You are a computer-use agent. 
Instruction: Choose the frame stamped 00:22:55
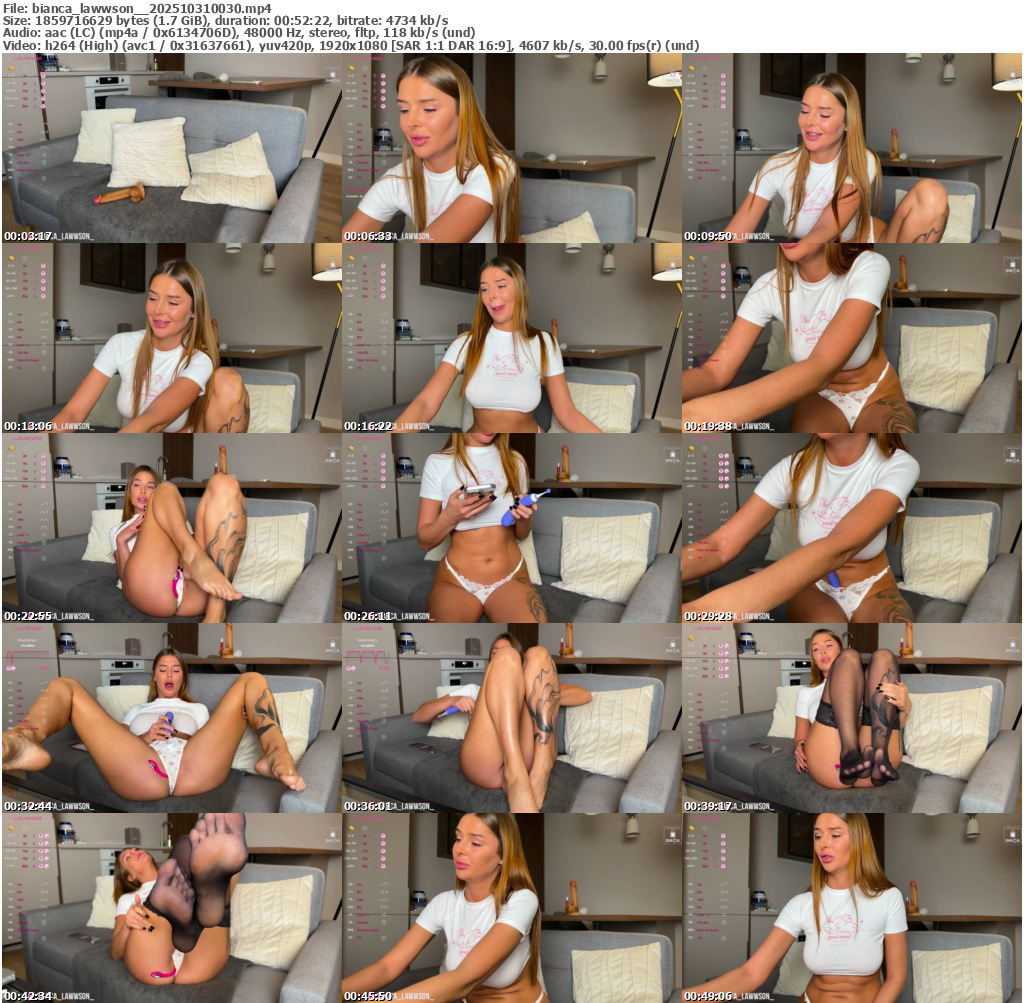pyautogui.click(x=172, y=528)
